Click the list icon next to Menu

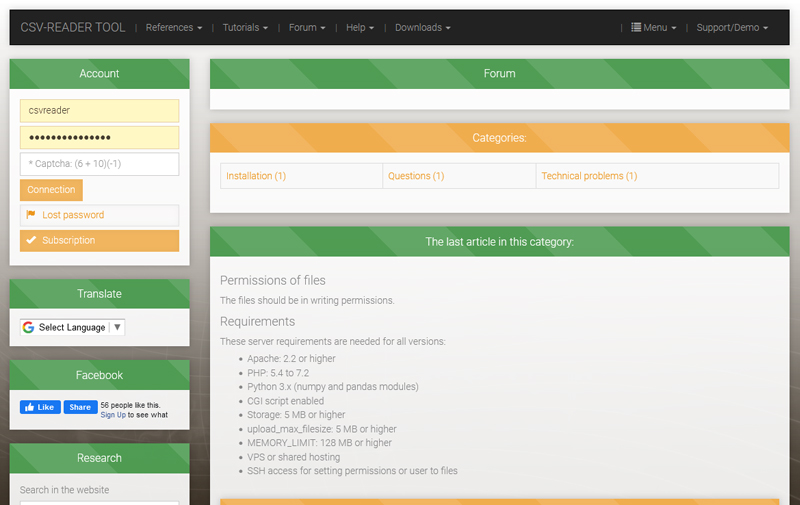pyautogui.click(x=636, y=28)
